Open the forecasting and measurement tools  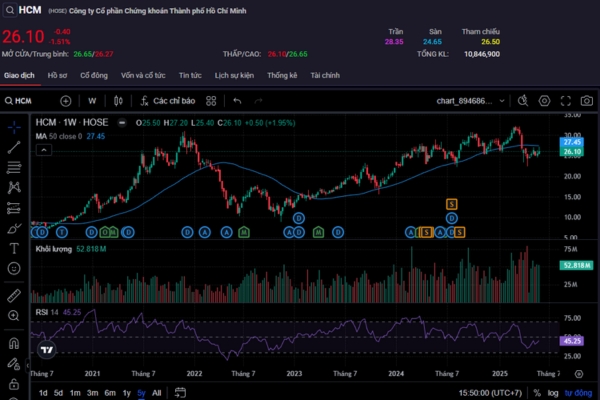14,208
